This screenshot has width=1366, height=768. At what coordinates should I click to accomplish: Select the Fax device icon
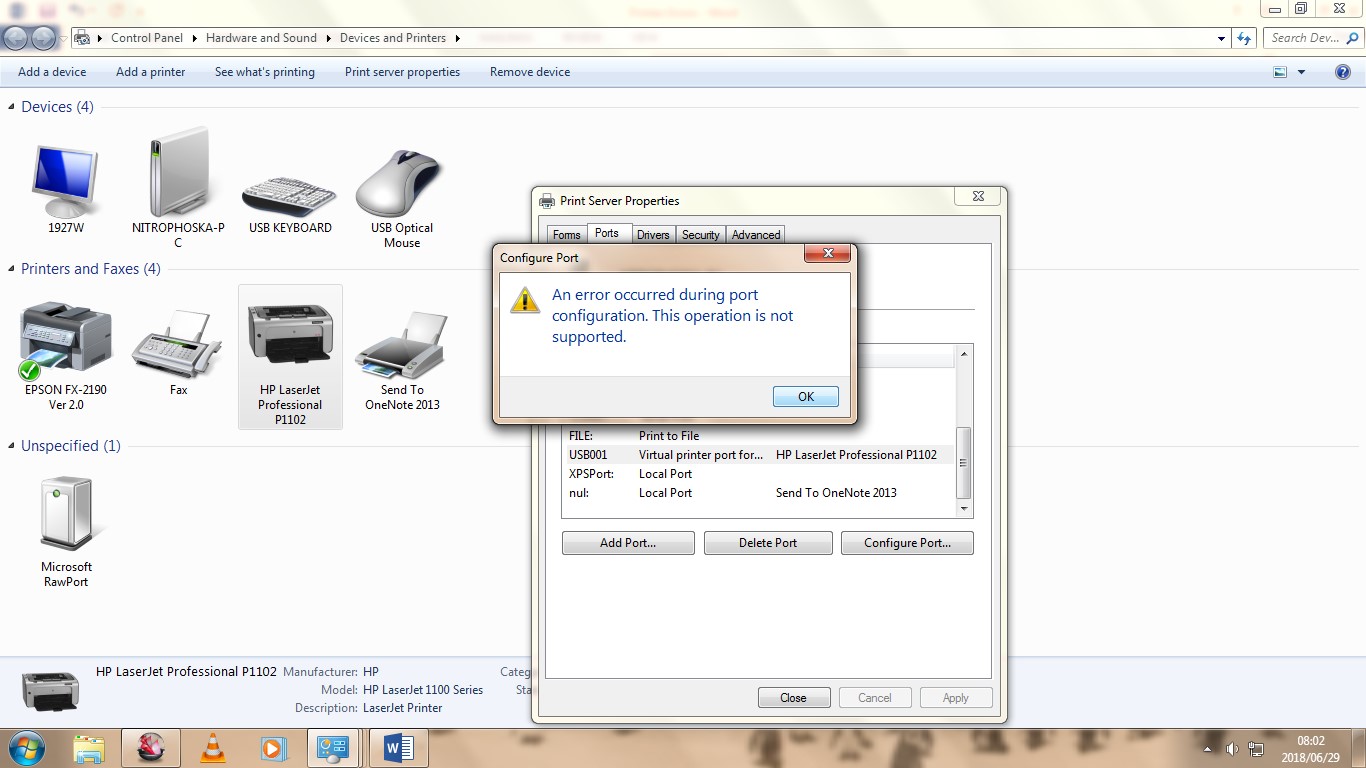click(x=178, y=343)
